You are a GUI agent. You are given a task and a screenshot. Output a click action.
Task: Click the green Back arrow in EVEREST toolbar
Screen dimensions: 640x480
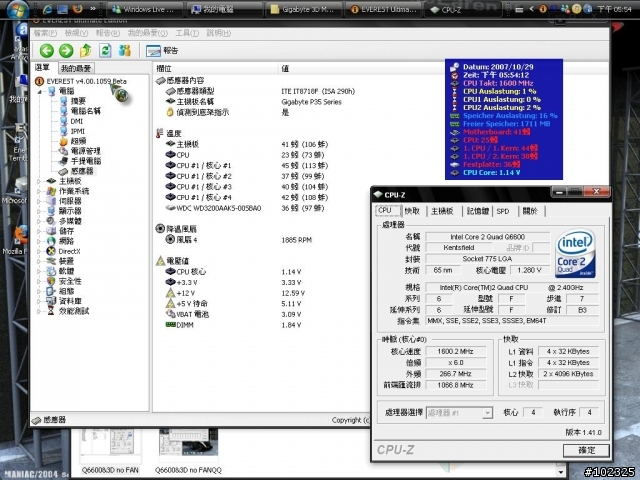[x=47, y=51]
